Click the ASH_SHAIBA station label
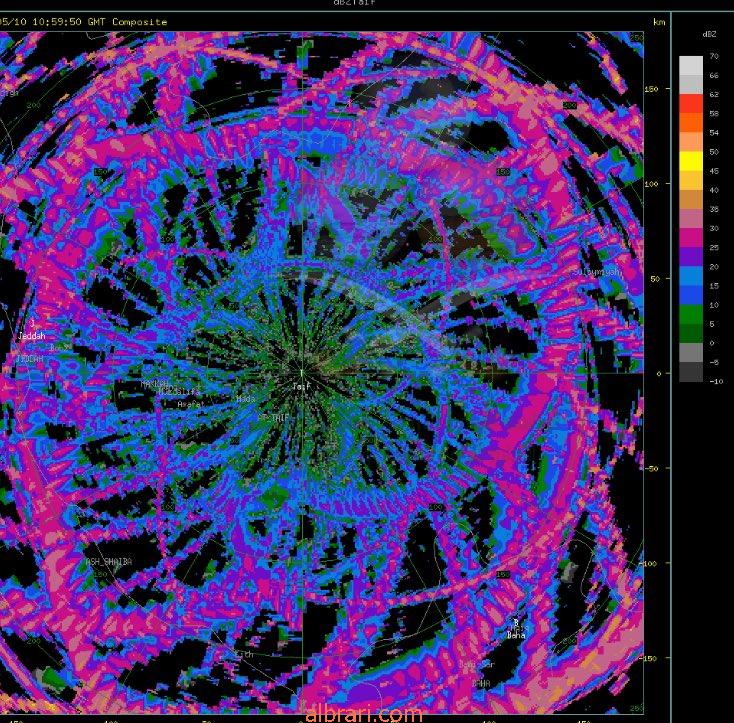This screenshot has width=734, height=723. click(109, 561)
